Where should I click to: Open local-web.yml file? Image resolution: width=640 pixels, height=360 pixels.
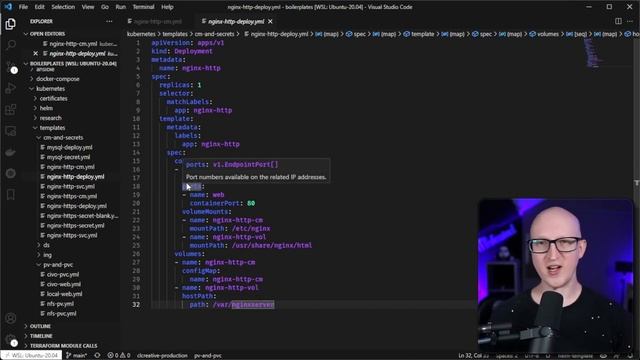[64, 294]
